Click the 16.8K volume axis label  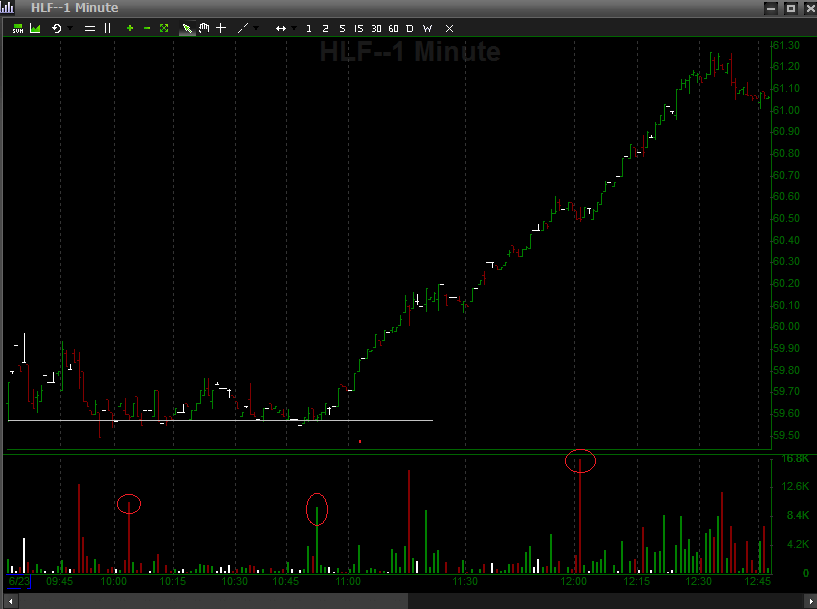coord(796,458)
